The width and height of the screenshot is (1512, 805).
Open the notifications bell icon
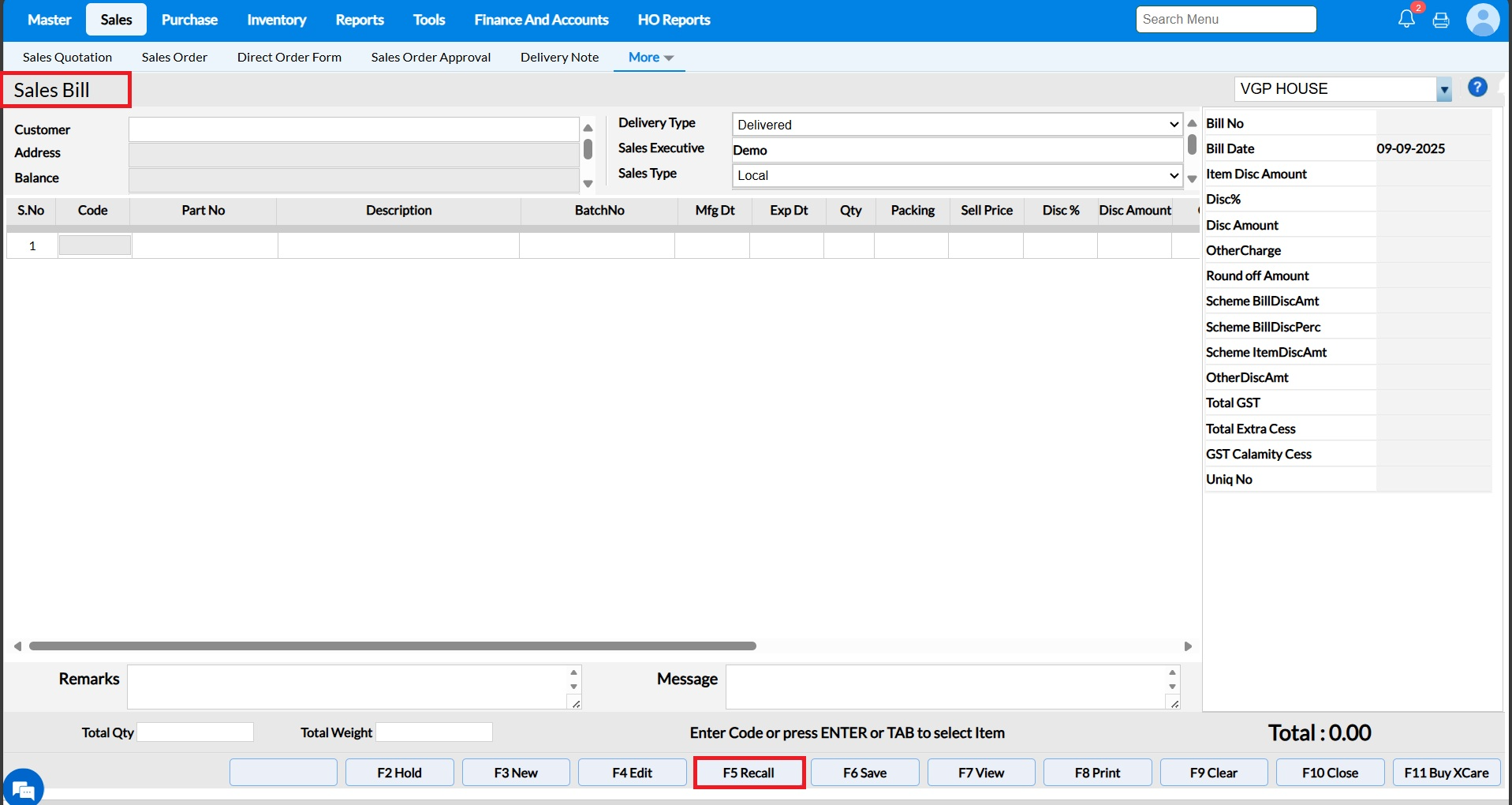coord(1406,20)
